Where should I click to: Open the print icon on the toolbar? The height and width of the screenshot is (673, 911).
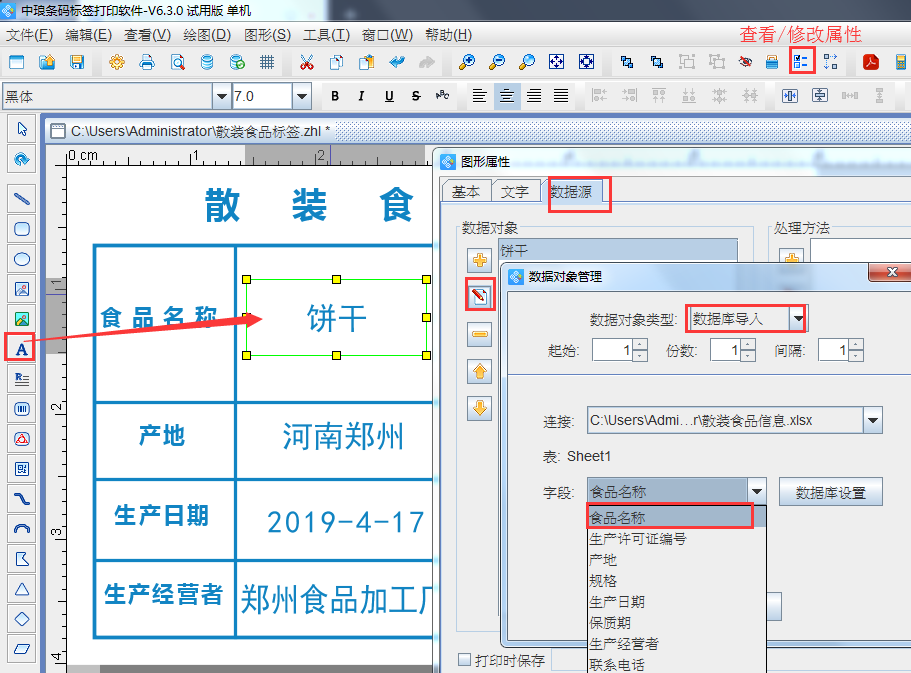click(146, 61)
